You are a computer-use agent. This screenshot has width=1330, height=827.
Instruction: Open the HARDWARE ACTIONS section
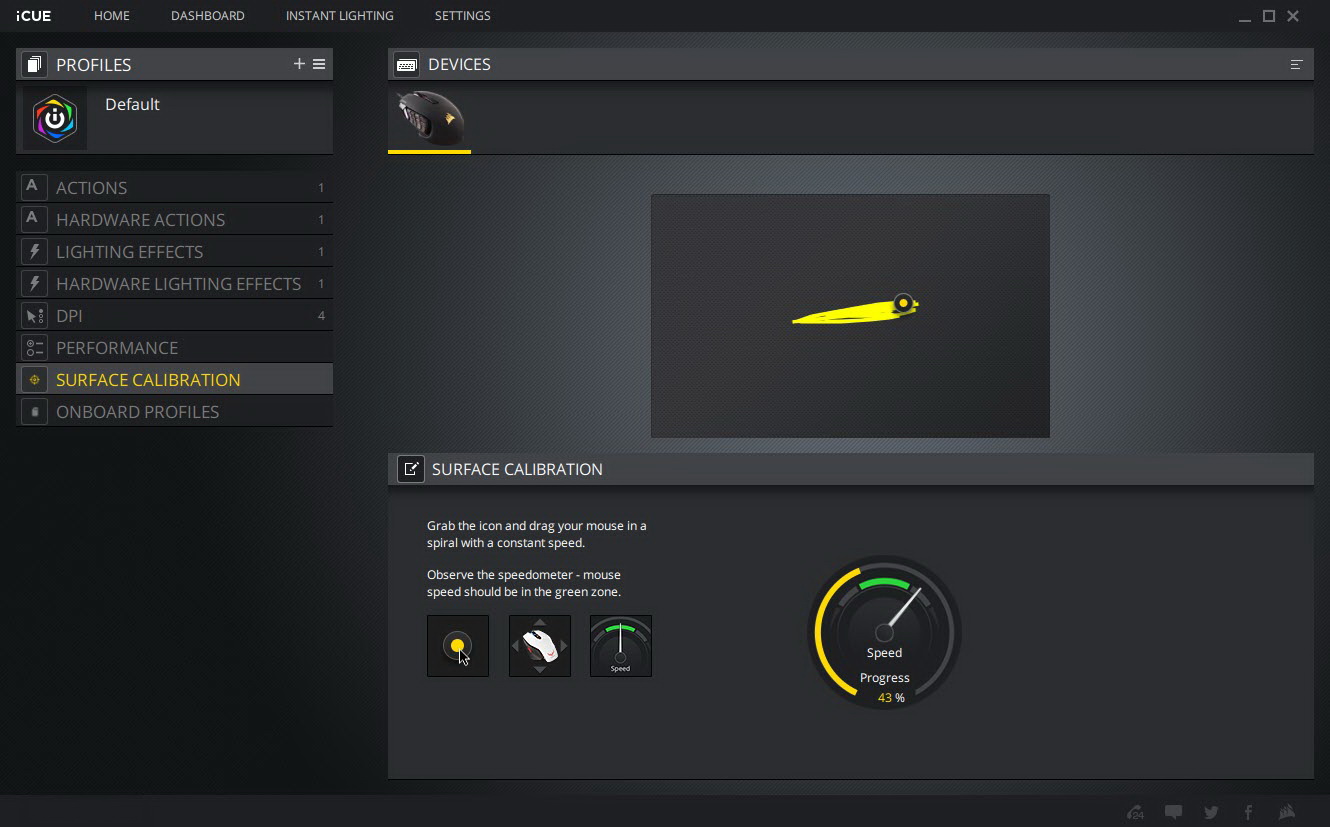click(x=175, y=219)
